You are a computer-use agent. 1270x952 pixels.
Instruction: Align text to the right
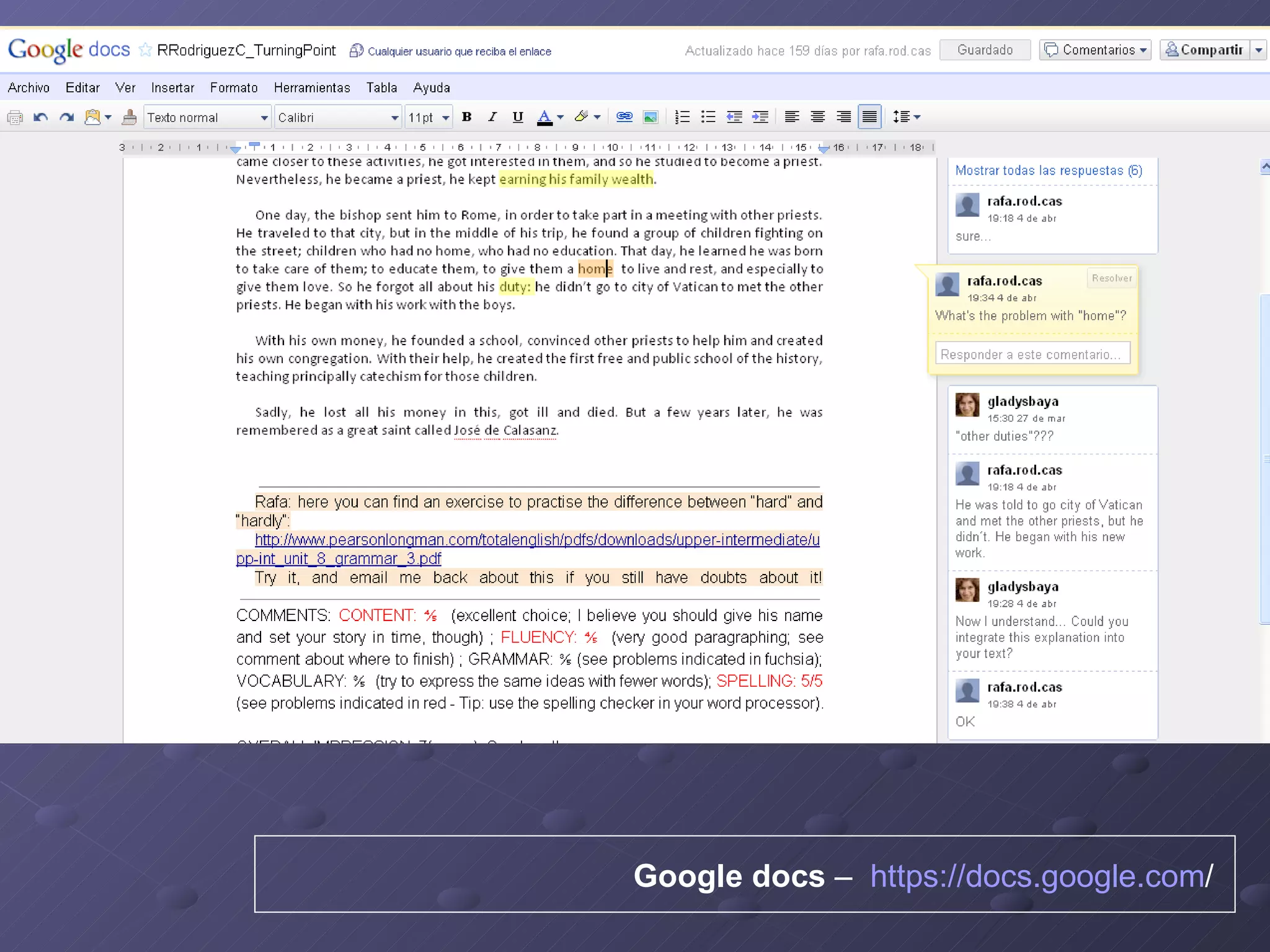click(844, 117)
